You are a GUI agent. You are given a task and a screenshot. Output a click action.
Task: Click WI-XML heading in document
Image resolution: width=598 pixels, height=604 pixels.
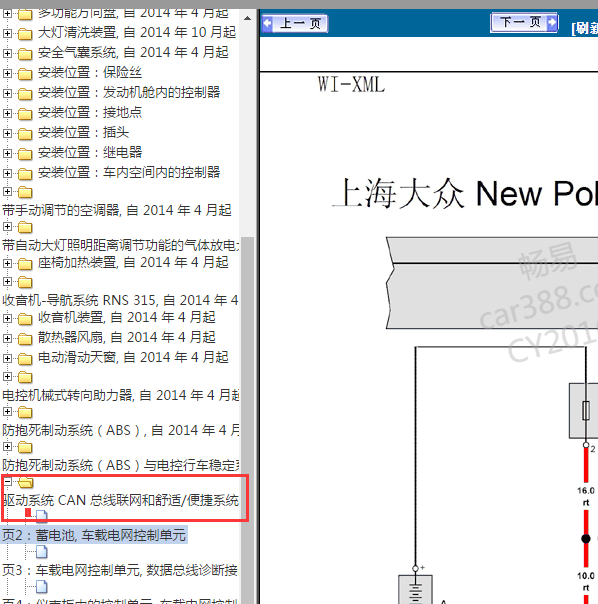[351, 84]
